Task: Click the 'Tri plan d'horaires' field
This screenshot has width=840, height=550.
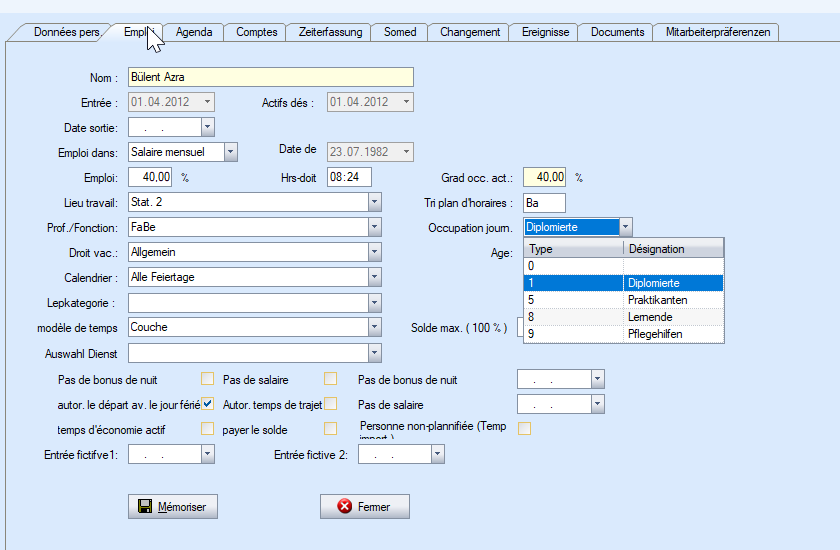Action: click(544, 203)
